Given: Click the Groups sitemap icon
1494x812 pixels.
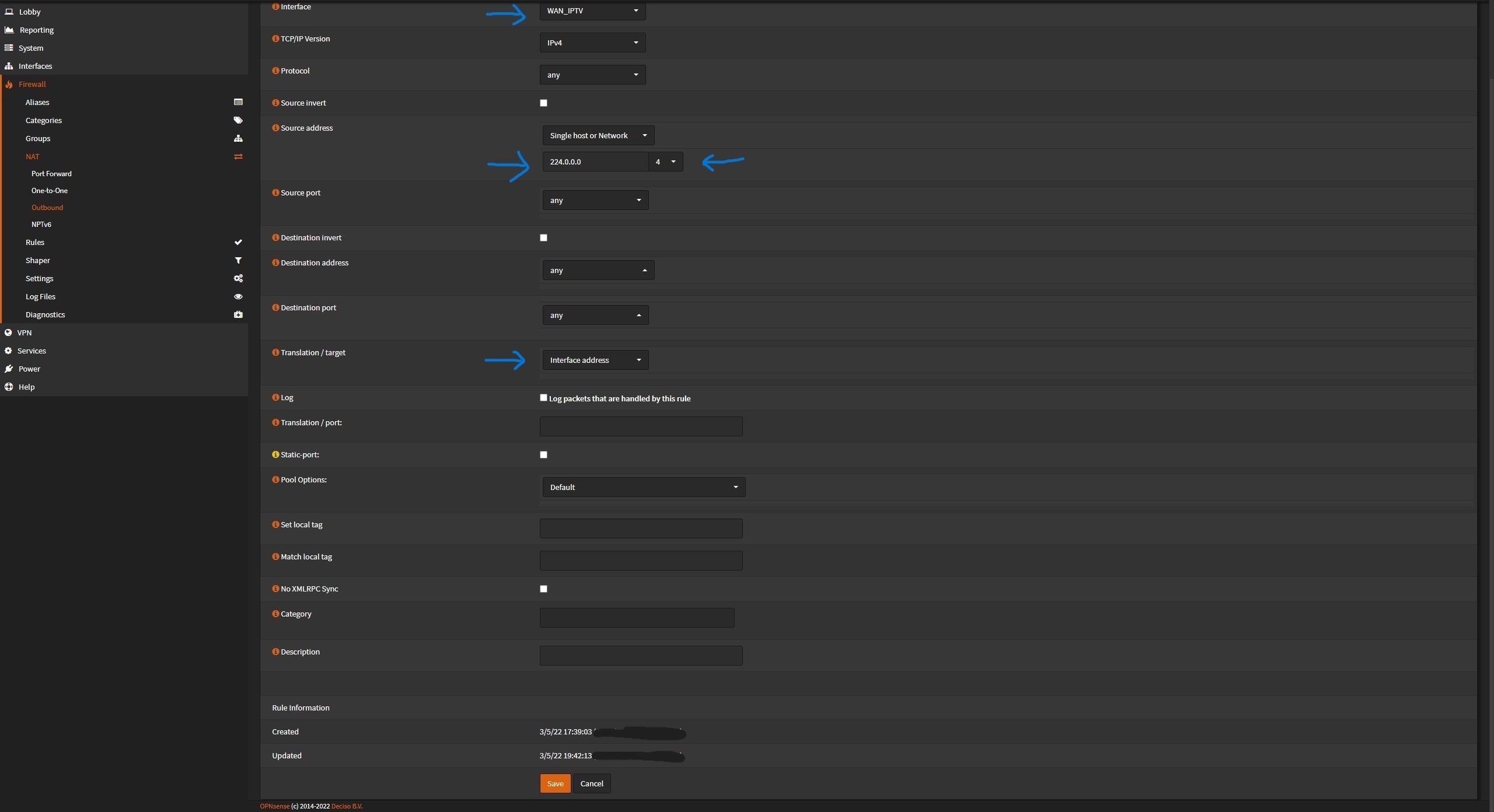Looking at the screenshot, I should pos(238,138).
